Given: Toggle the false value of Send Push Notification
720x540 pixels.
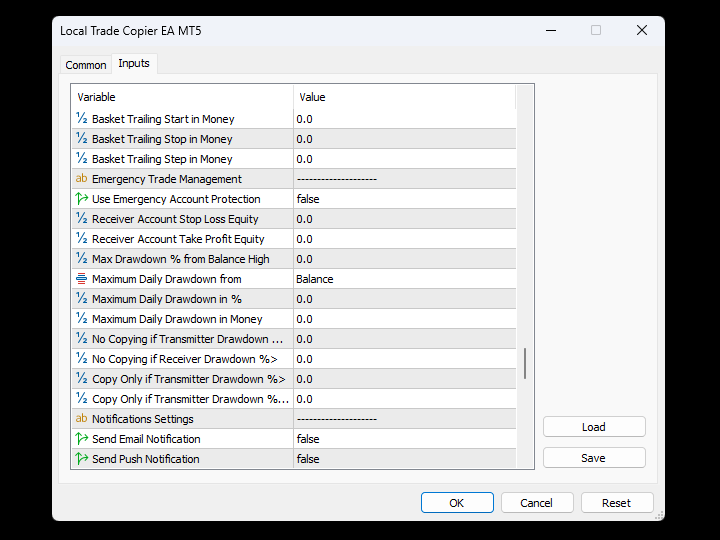Looking at the screenshot, I should 405,459.
